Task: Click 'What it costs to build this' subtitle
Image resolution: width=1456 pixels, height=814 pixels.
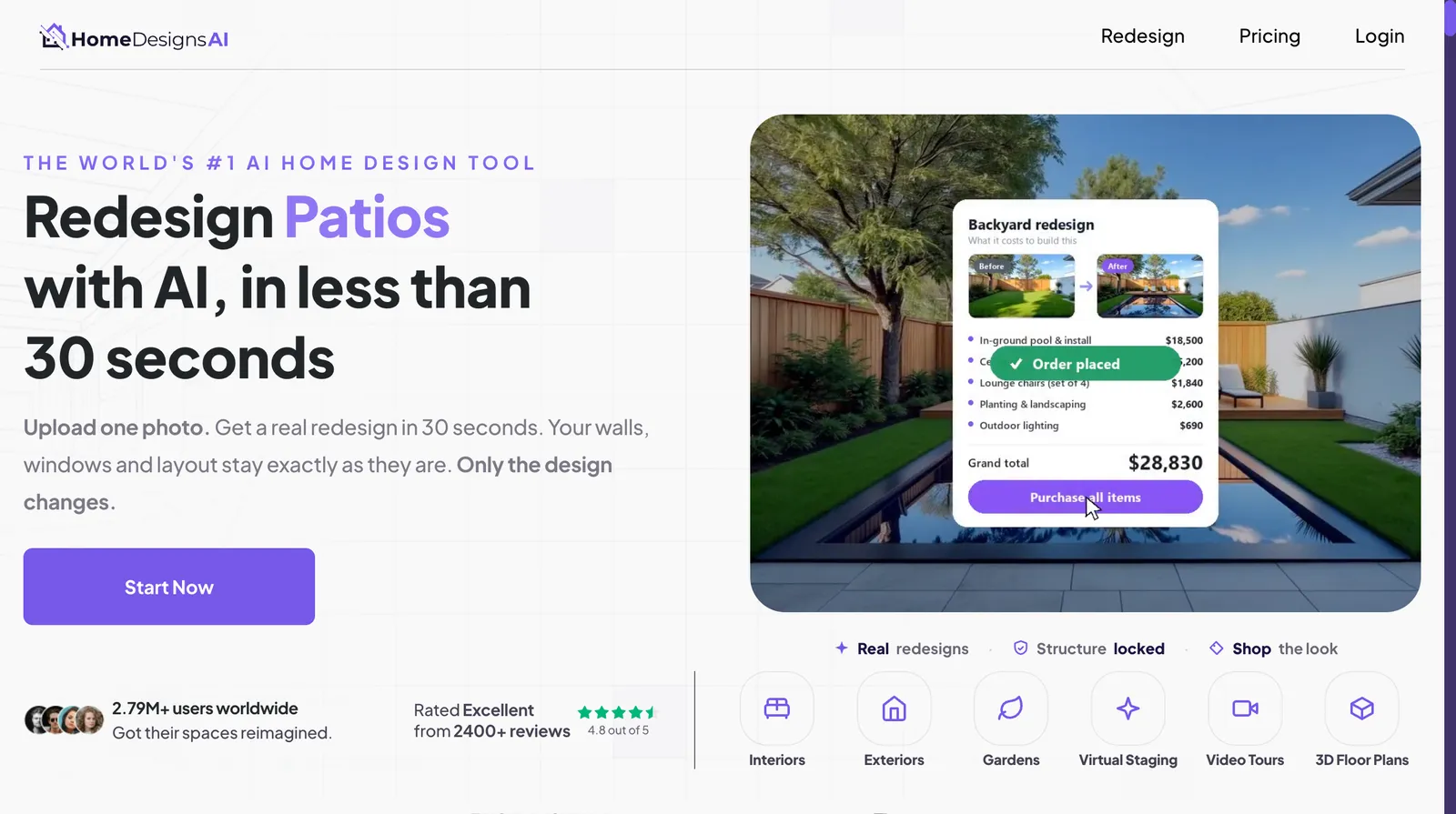Action: click(x=1022, y=241)
